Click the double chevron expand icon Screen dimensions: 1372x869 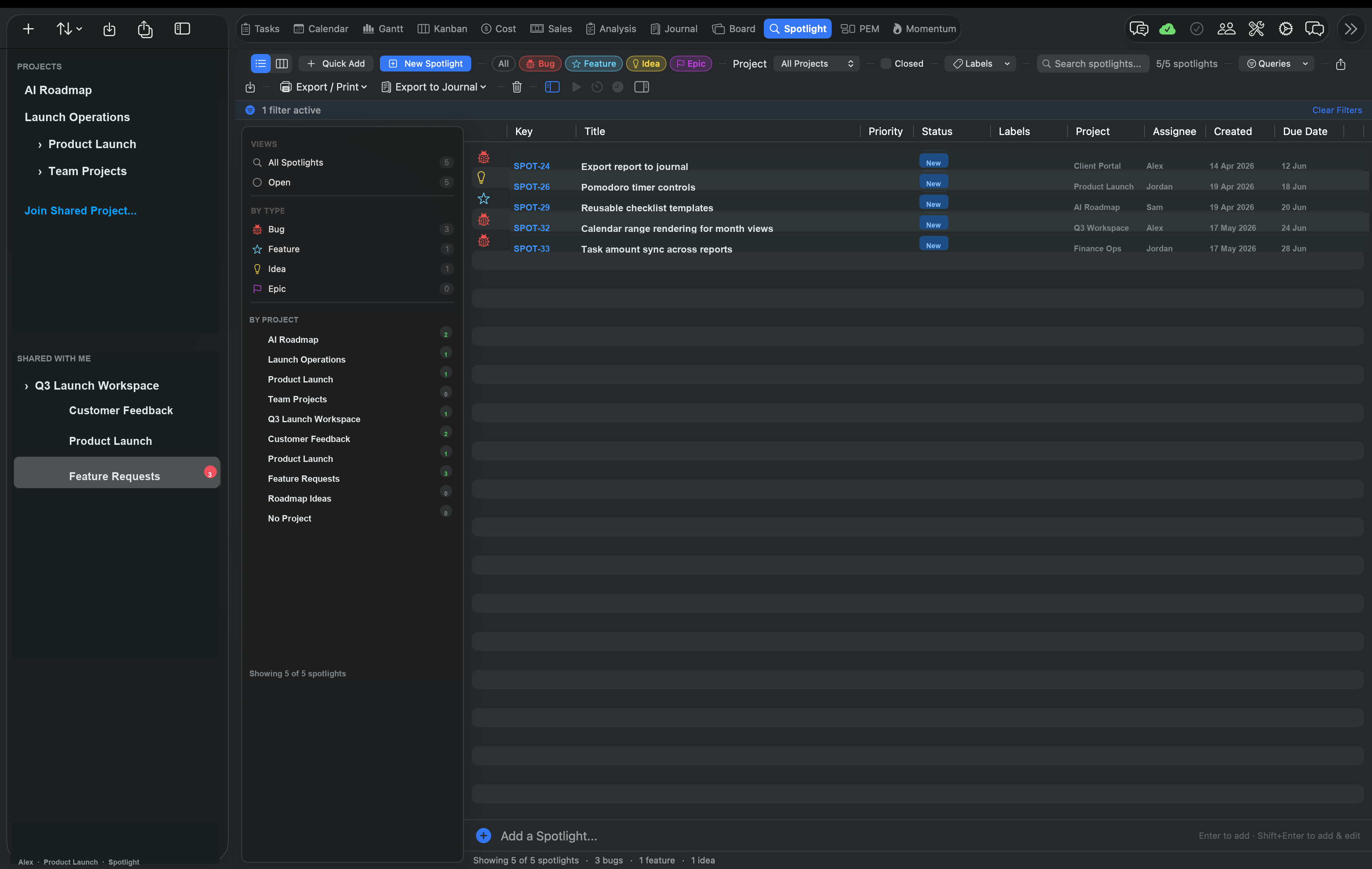coord(1351,29)
